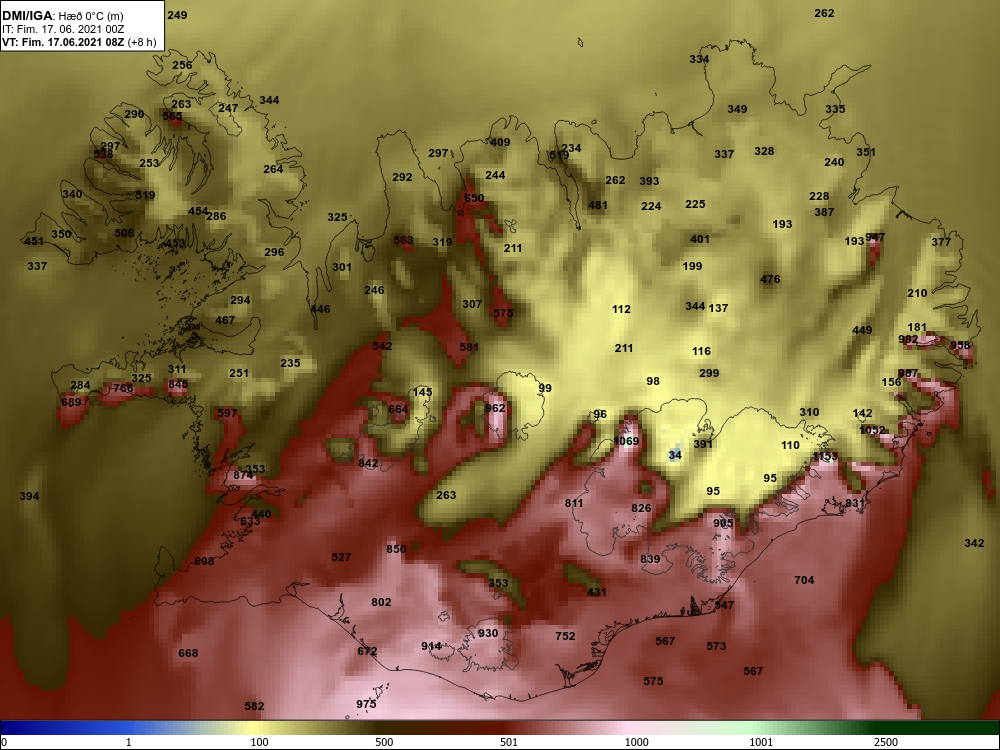Click the value 1052 on the map

pyautogui.click(x=872, y=430)
